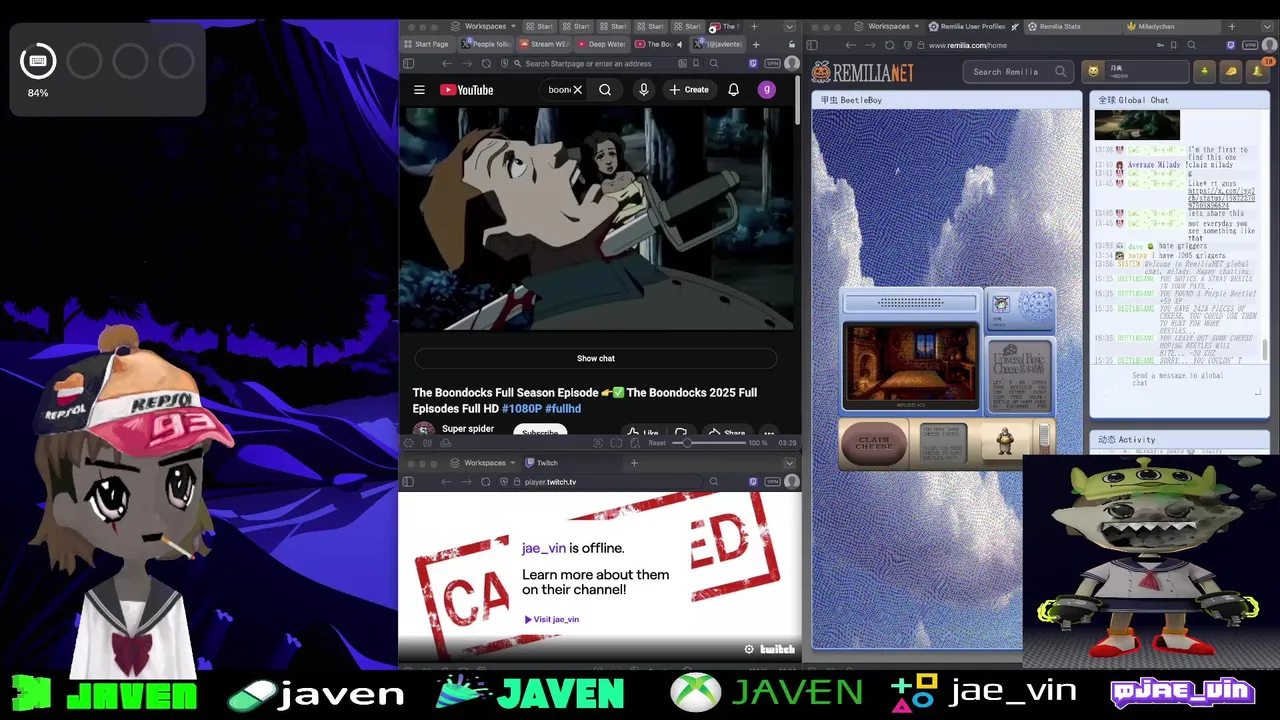Mute audio on The Boondocks tab
Screen dimensions: 1280x720
[679, 44]
